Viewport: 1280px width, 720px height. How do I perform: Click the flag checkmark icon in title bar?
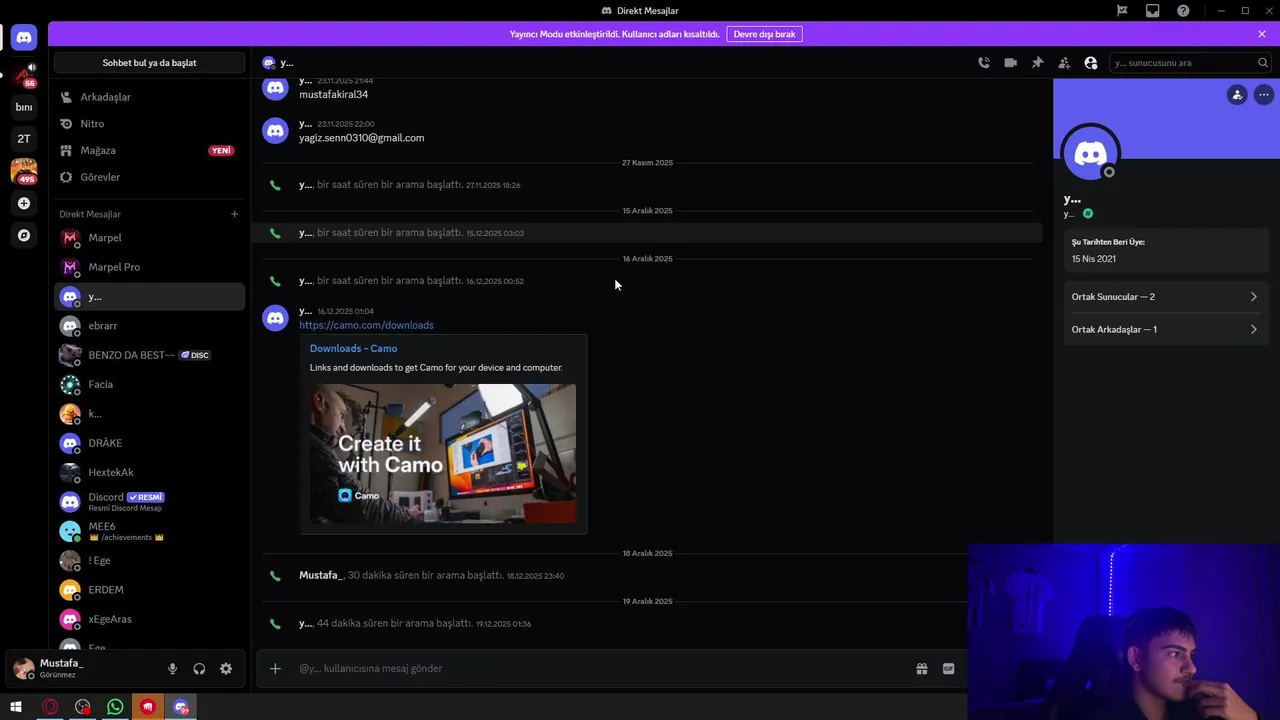pos(1122,11)
